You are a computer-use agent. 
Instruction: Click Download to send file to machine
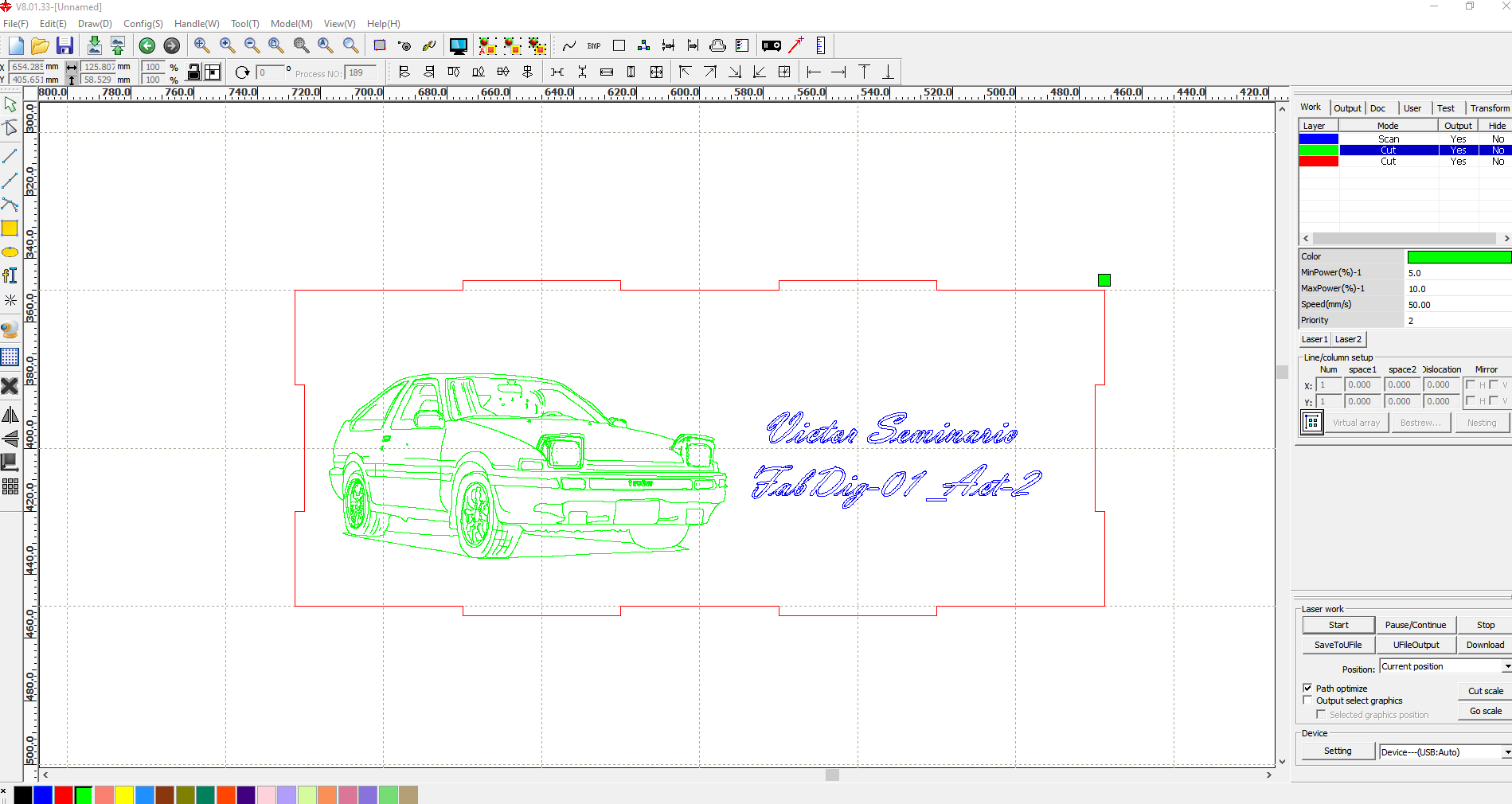1484,644
